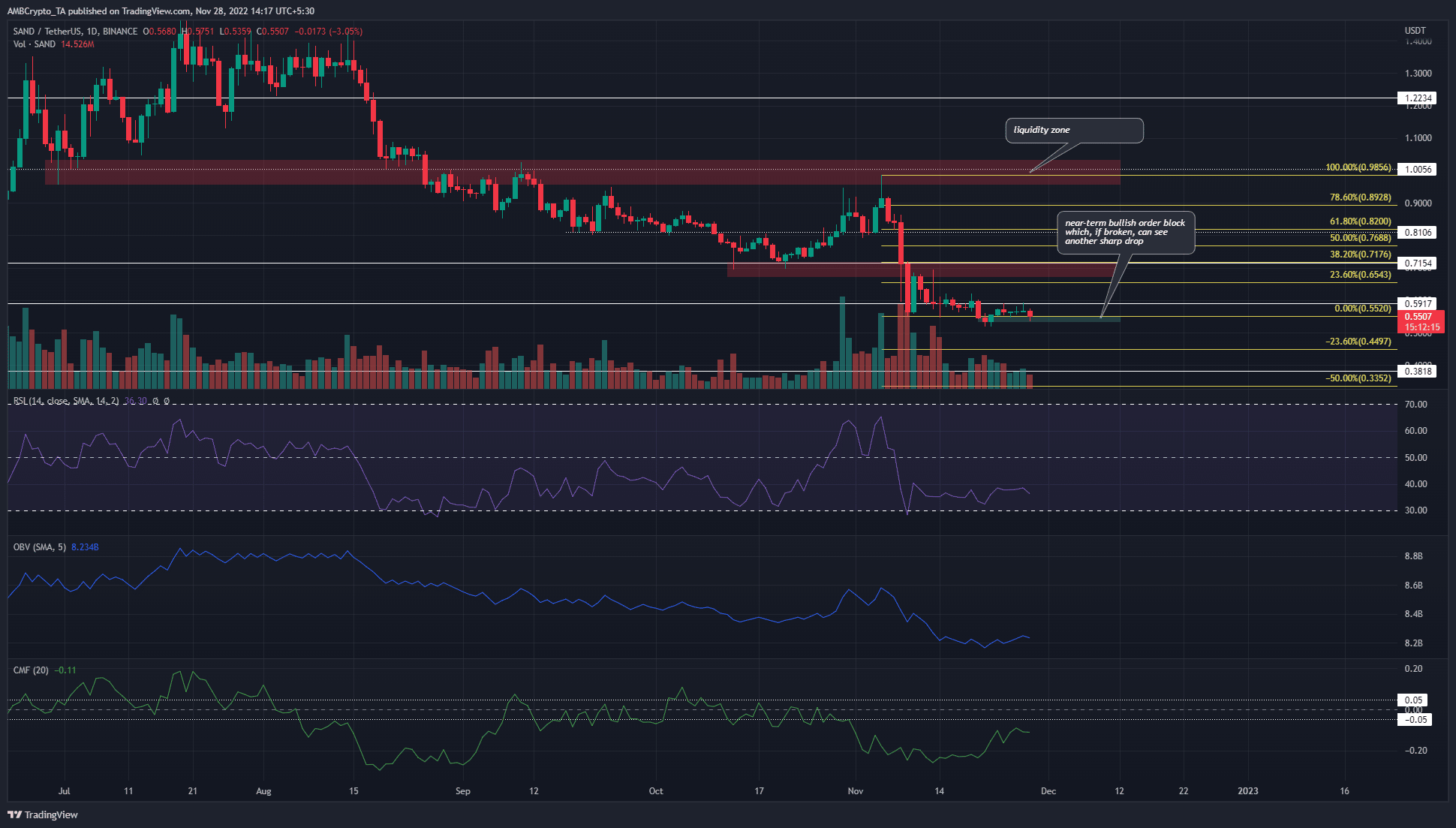This screenshot has height=828, width=1456.
Task: Click the 61.80%(0.8200) Fibonacci level label
Action: (x=1360, y=222)
